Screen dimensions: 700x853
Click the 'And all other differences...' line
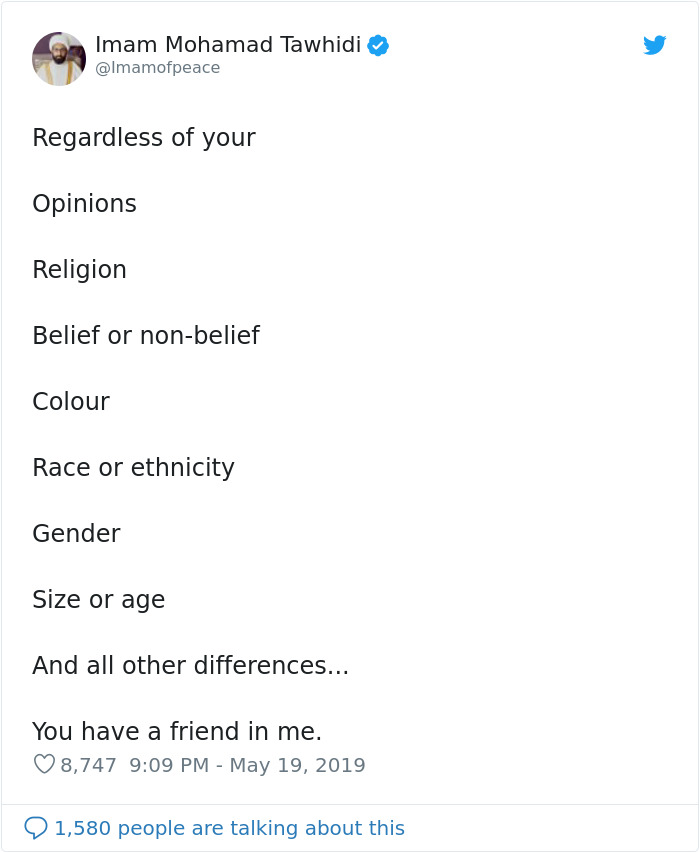click(x=190, y=665)
